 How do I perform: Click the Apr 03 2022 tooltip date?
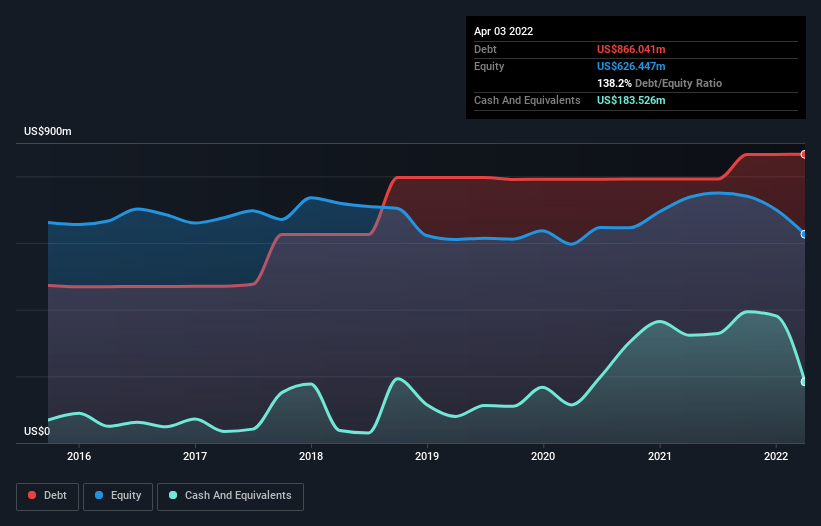[503, 31]
